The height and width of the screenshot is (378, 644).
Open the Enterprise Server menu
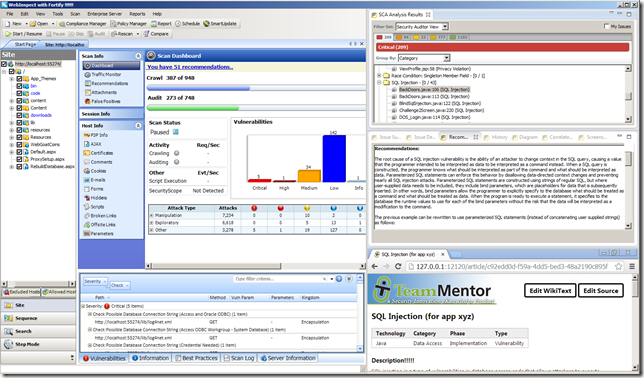pyautogui.click(x=104, y=14)
